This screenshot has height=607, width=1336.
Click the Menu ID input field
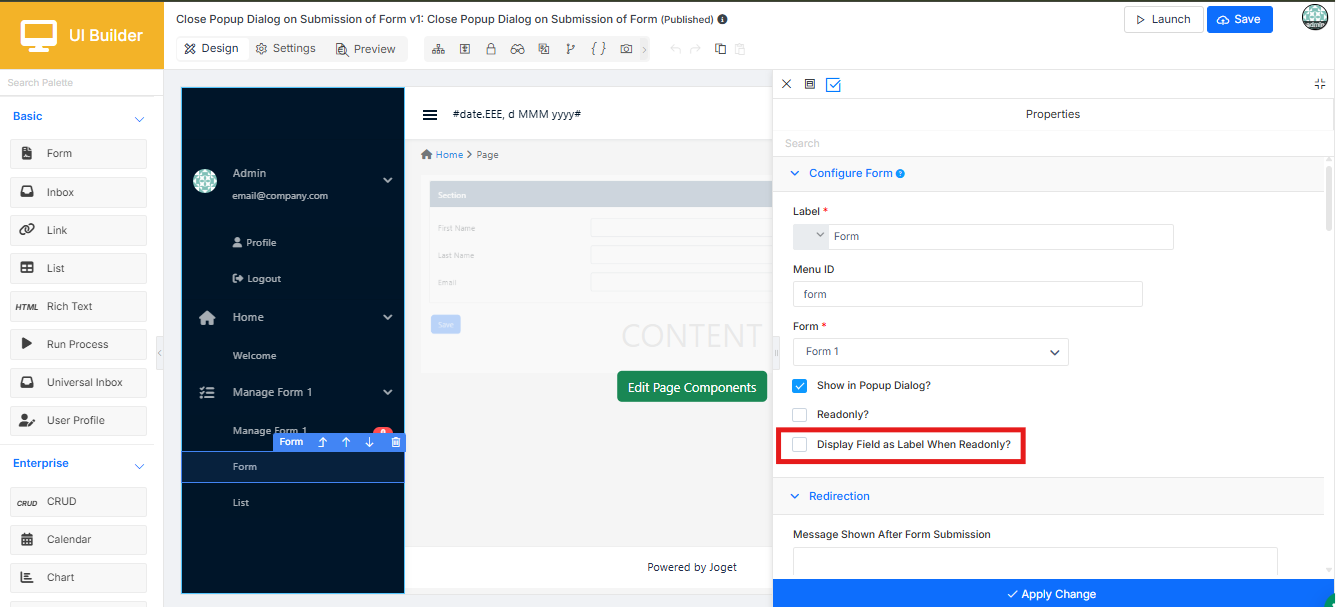[x=968, y=294]
